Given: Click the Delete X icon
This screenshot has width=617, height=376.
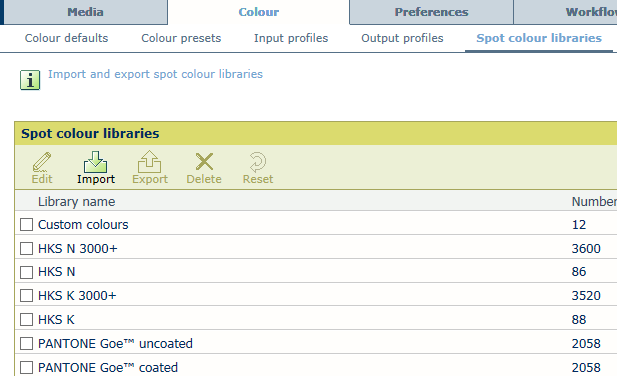Looking at the screenshot, I should [204, 162].
